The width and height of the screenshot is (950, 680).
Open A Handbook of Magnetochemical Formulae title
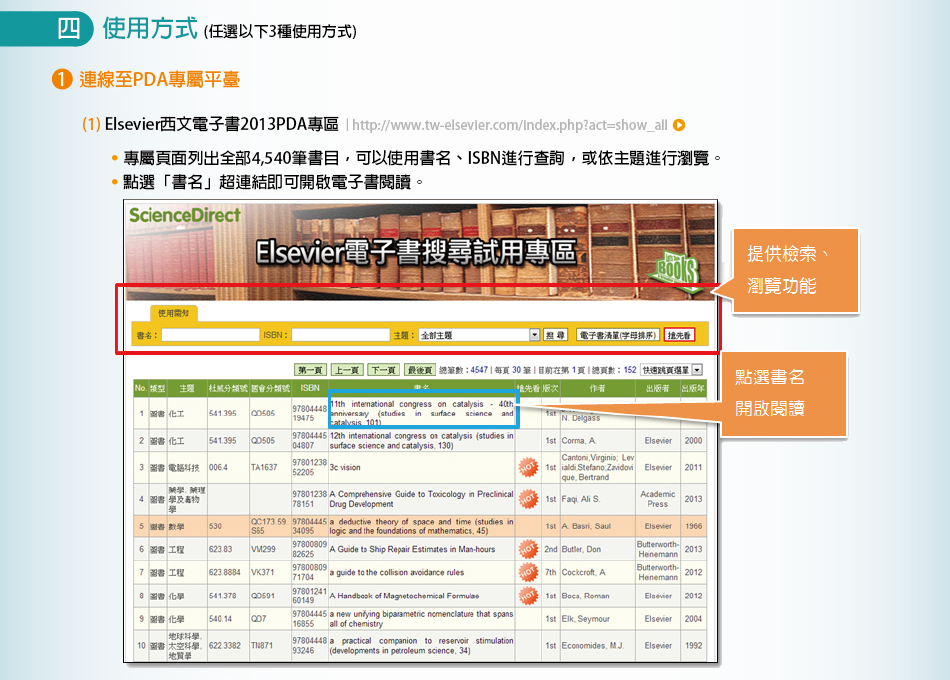pos(404,596)
